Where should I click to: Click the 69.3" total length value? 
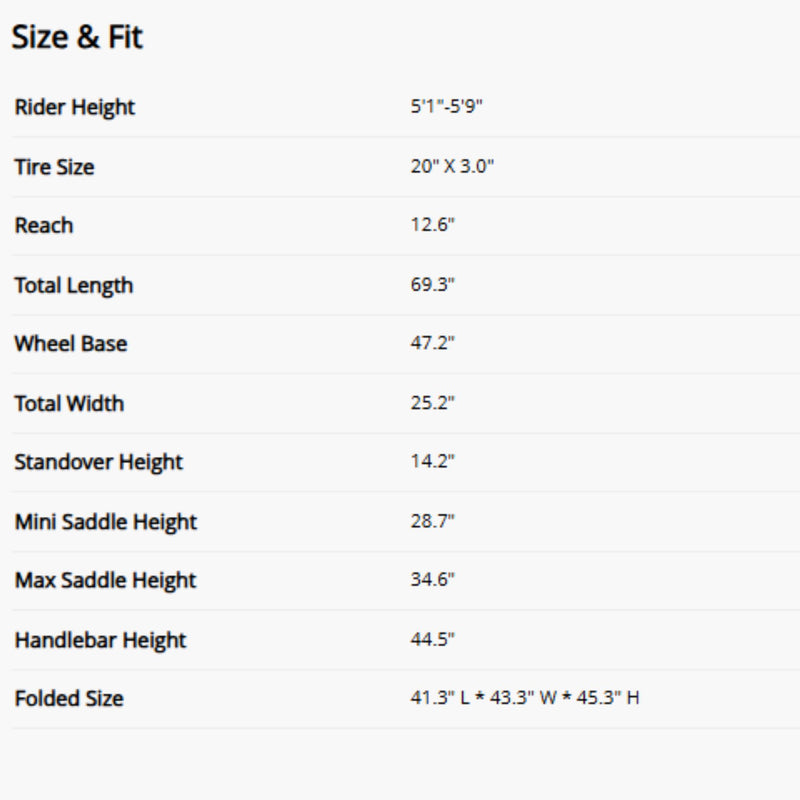click(432, 284)
